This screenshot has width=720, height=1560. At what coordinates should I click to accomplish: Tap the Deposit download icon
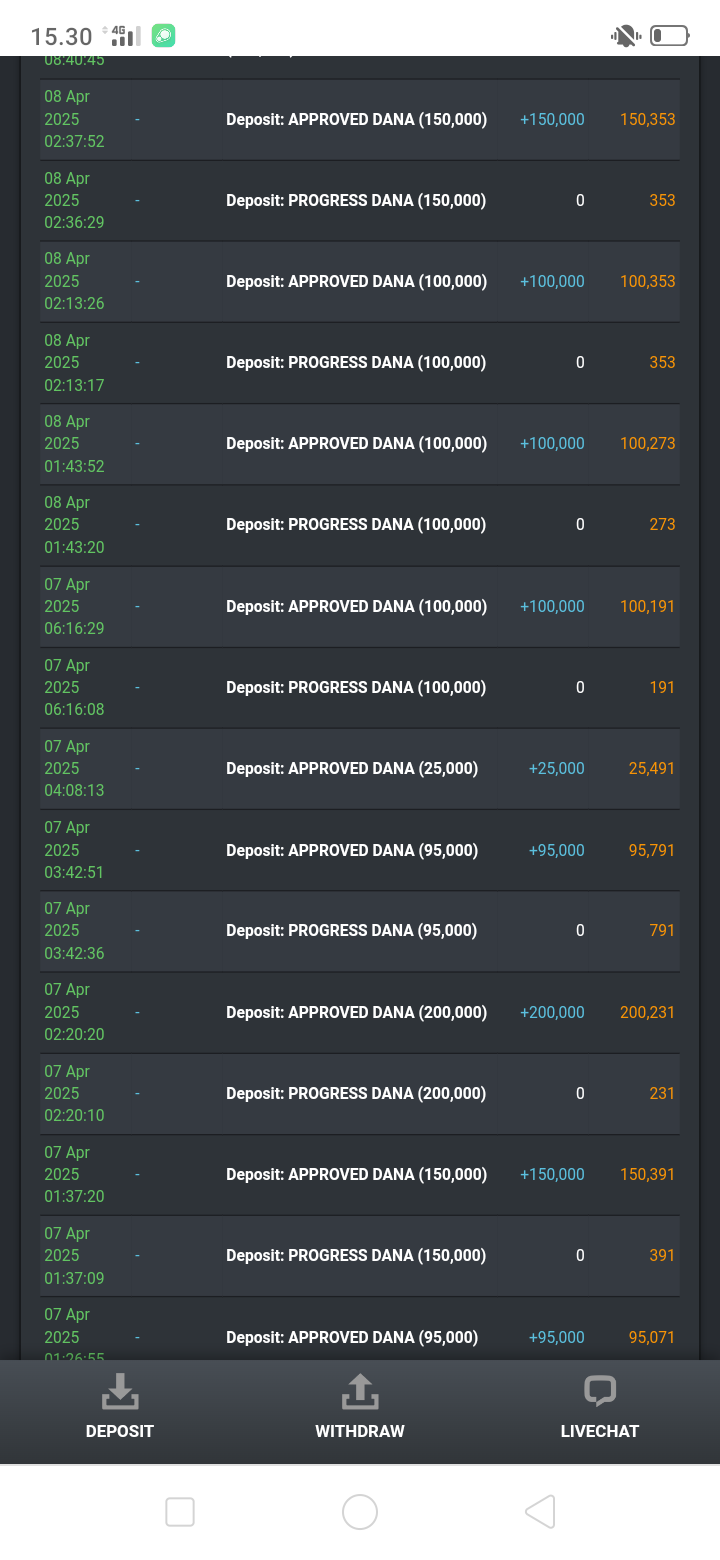[x=120, y=1391]
